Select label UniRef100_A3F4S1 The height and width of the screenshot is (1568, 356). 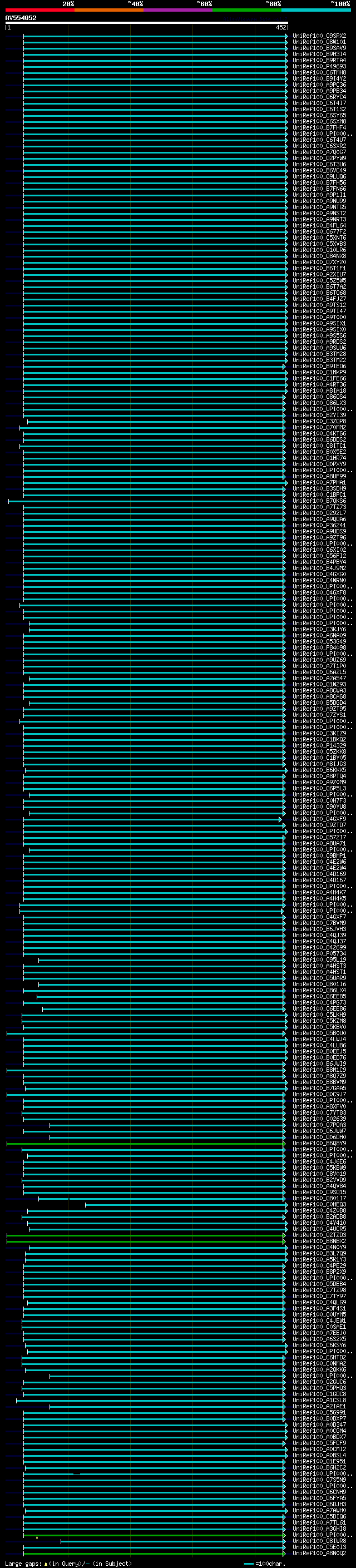(319, 1308)
